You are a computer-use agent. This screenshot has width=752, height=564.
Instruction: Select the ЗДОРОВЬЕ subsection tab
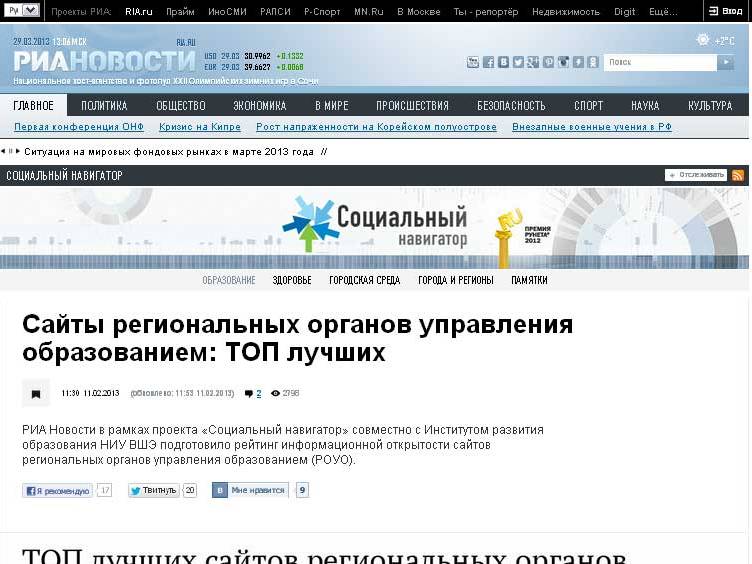[x=292, y=280]
